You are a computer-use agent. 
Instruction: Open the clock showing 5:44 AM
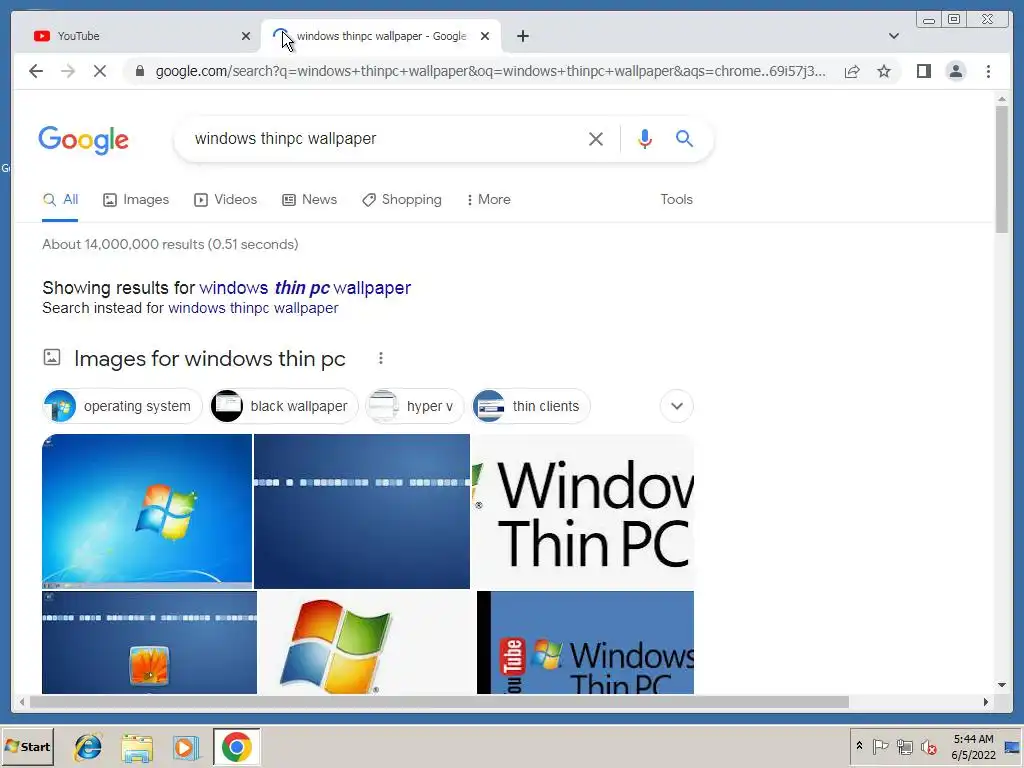(973, 746)
